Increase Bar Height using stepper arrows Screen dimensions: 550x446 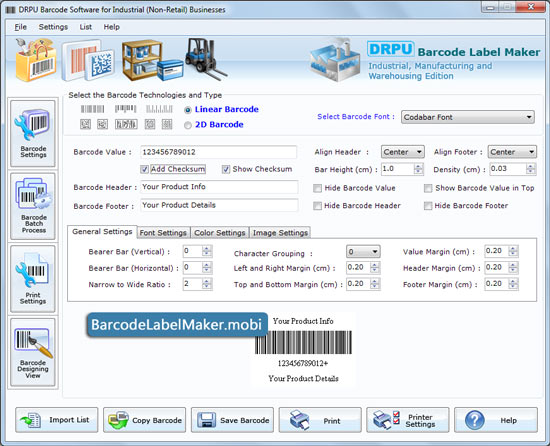(418, 166)
